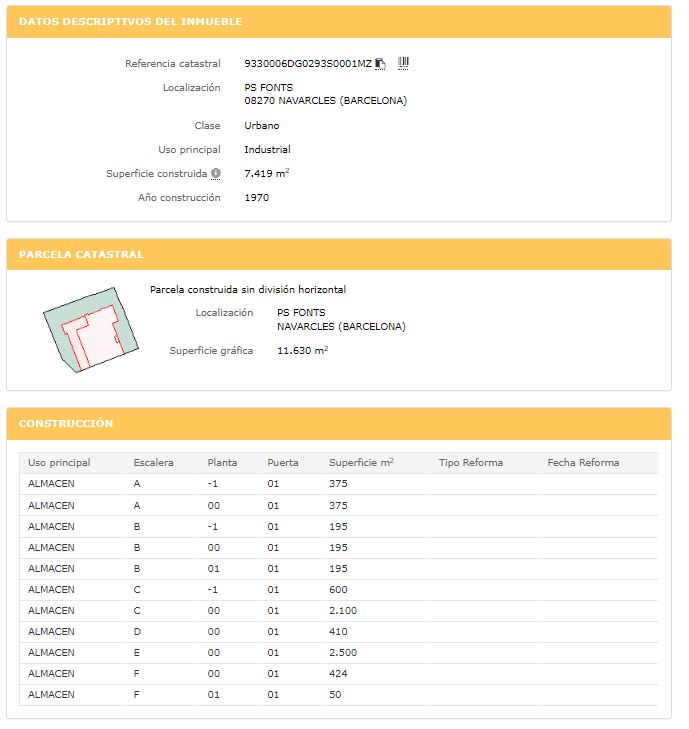This screenshot has width=689, height=729.
Task: Click the Superficie m² column header
Action: point(361,463)
